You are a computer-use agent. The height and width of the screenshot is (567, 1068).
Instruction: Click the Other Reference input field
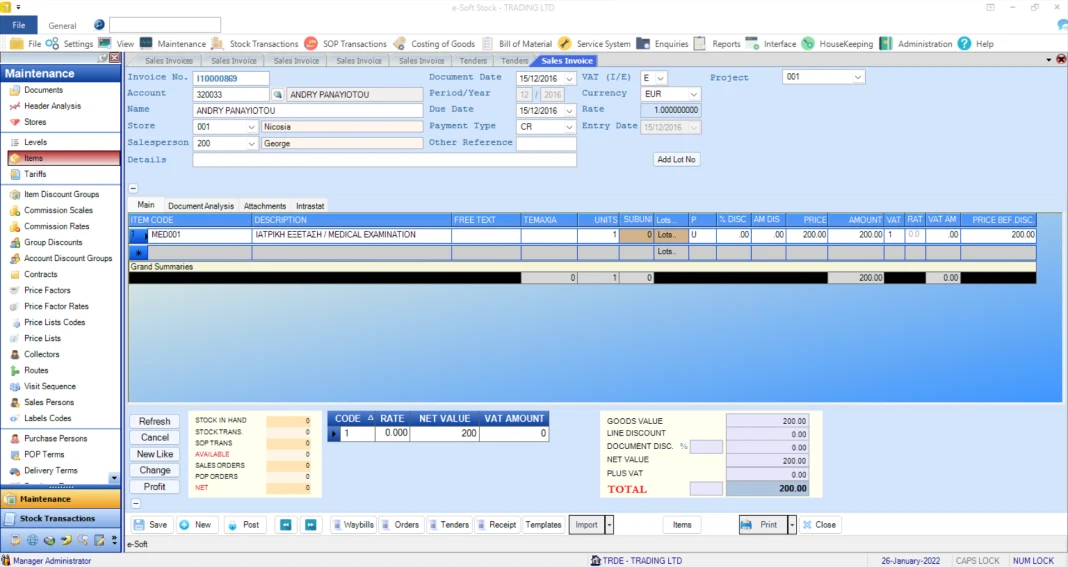point(546,144)
